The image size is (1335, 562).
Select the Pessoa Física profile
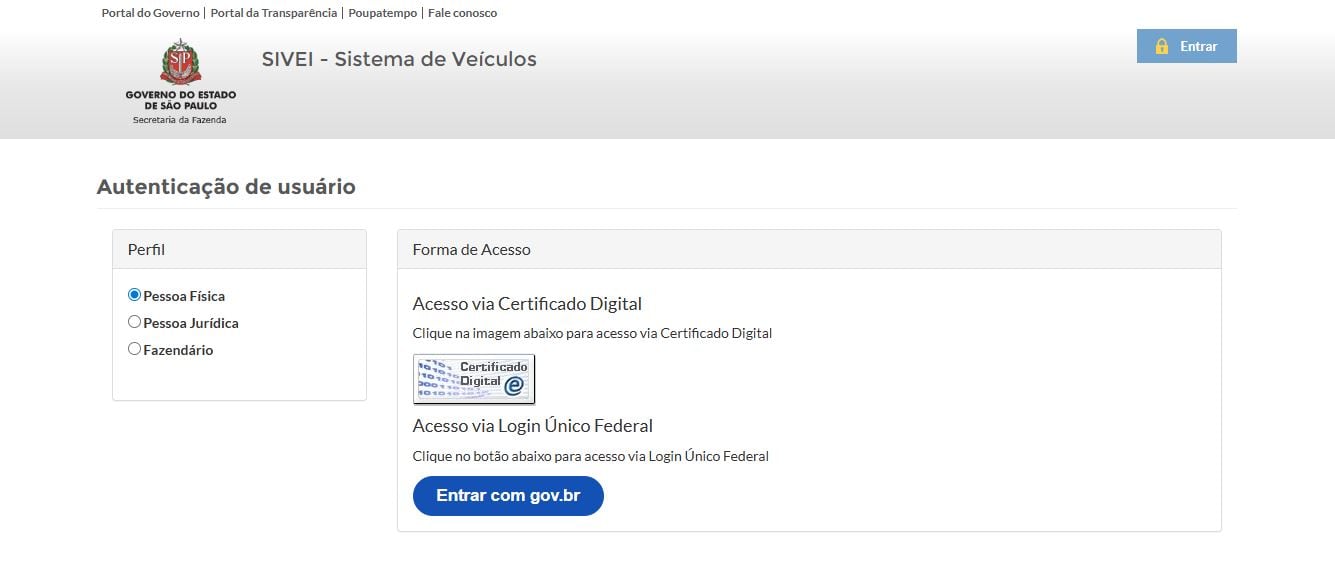coord(135,295)
